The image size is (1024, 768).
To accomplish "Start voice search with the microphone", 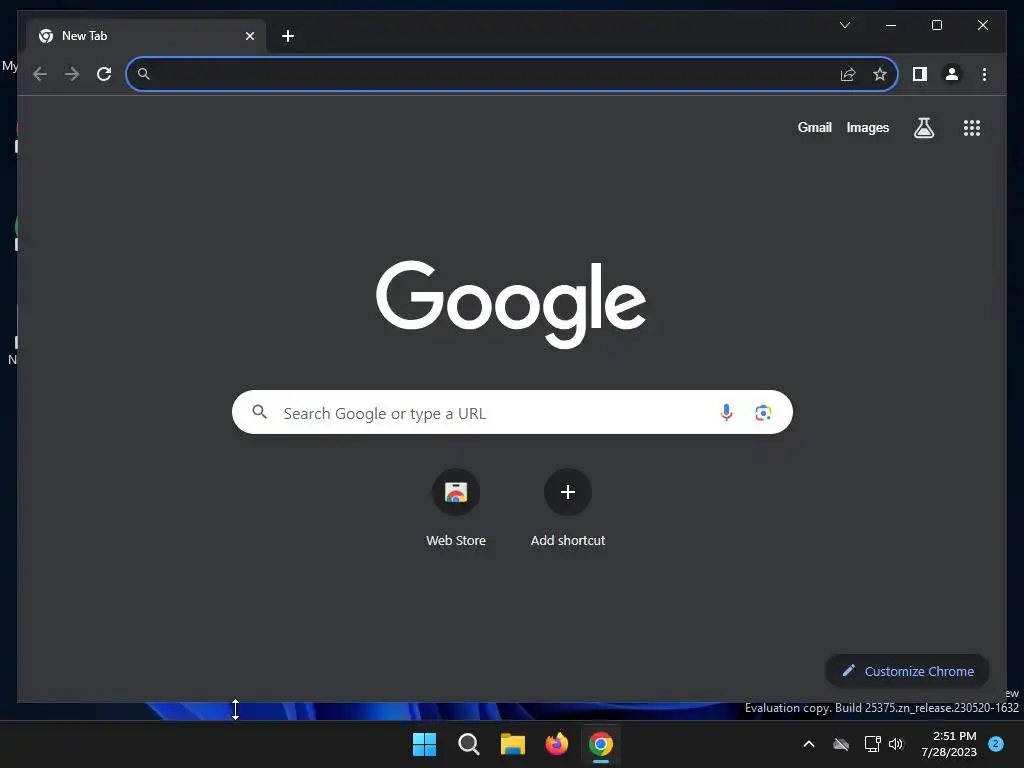I will click(726, 413).
